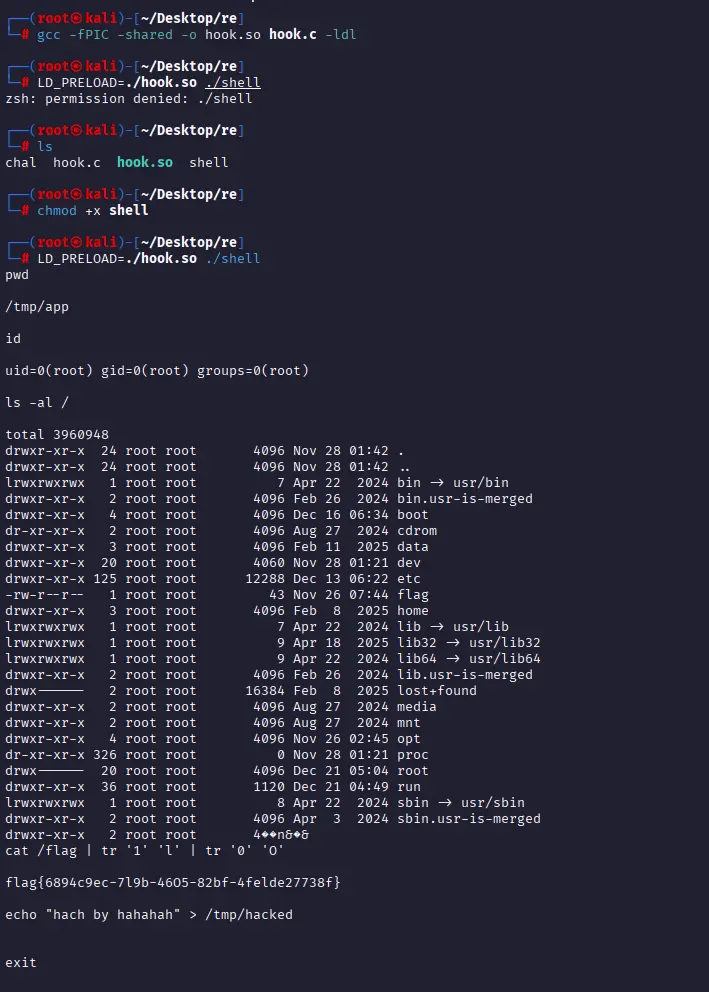Click "chal" in the ls file listing

pos(21,162)
